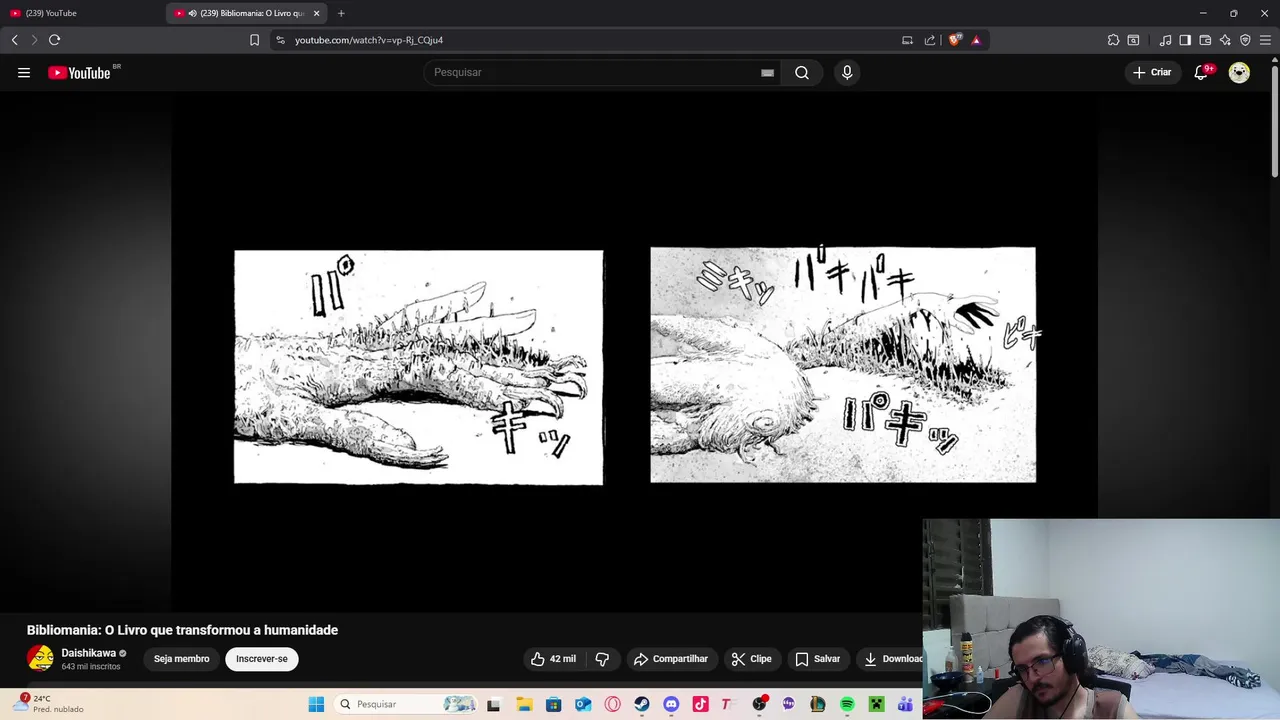The height and width of the screenshot is (720, 1280).
Task: Click the taskbar Pesquisar search box
Action: pyautogui.click(x=406, y=704)
